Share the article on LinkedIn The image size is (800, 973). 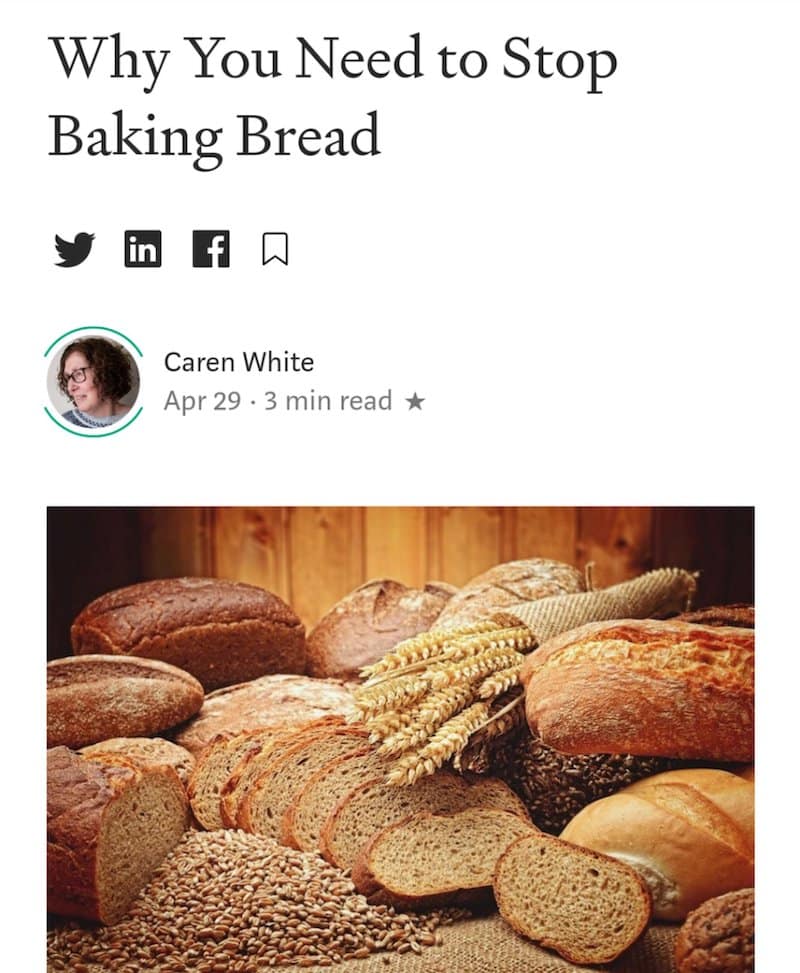click(x=143, y=249)
